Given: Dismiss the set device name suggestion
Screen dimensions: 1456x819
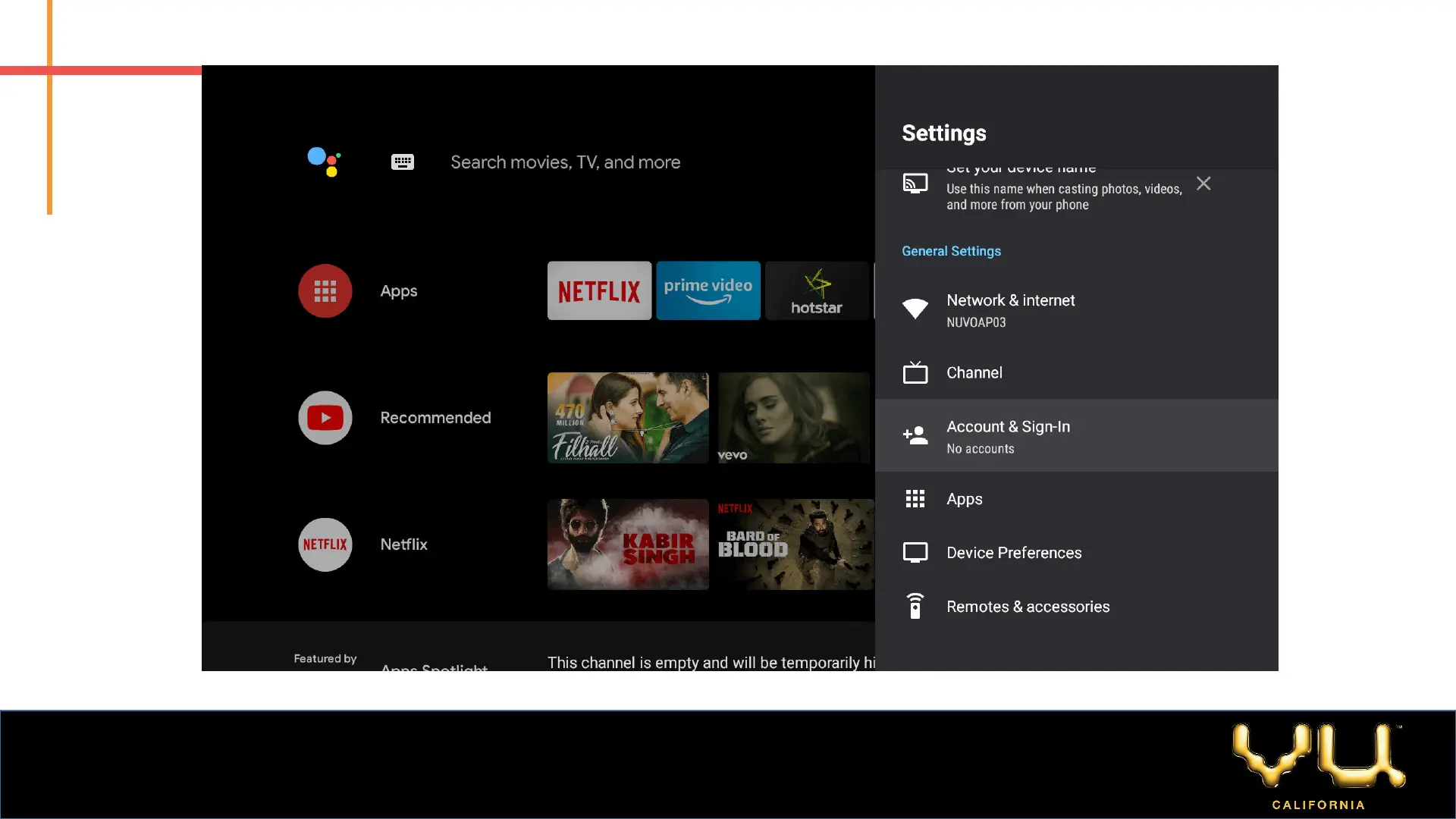Looking at the screenshot, I should (1203, 184).
